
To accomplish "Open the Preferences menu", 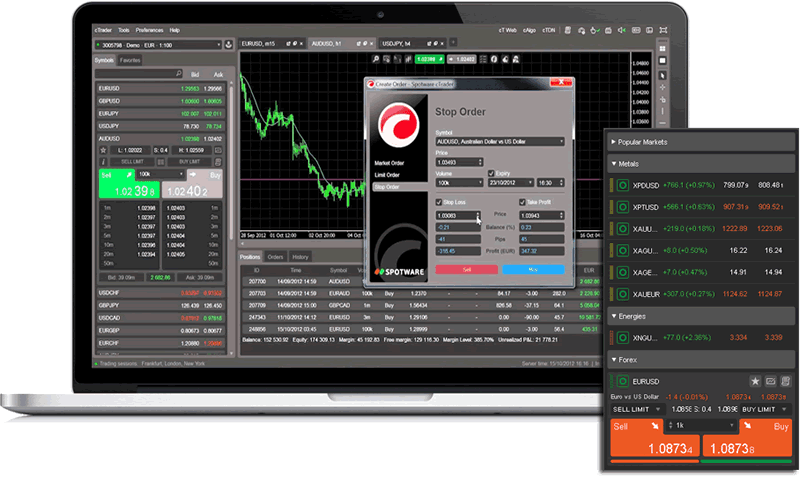I will [149, 30].
